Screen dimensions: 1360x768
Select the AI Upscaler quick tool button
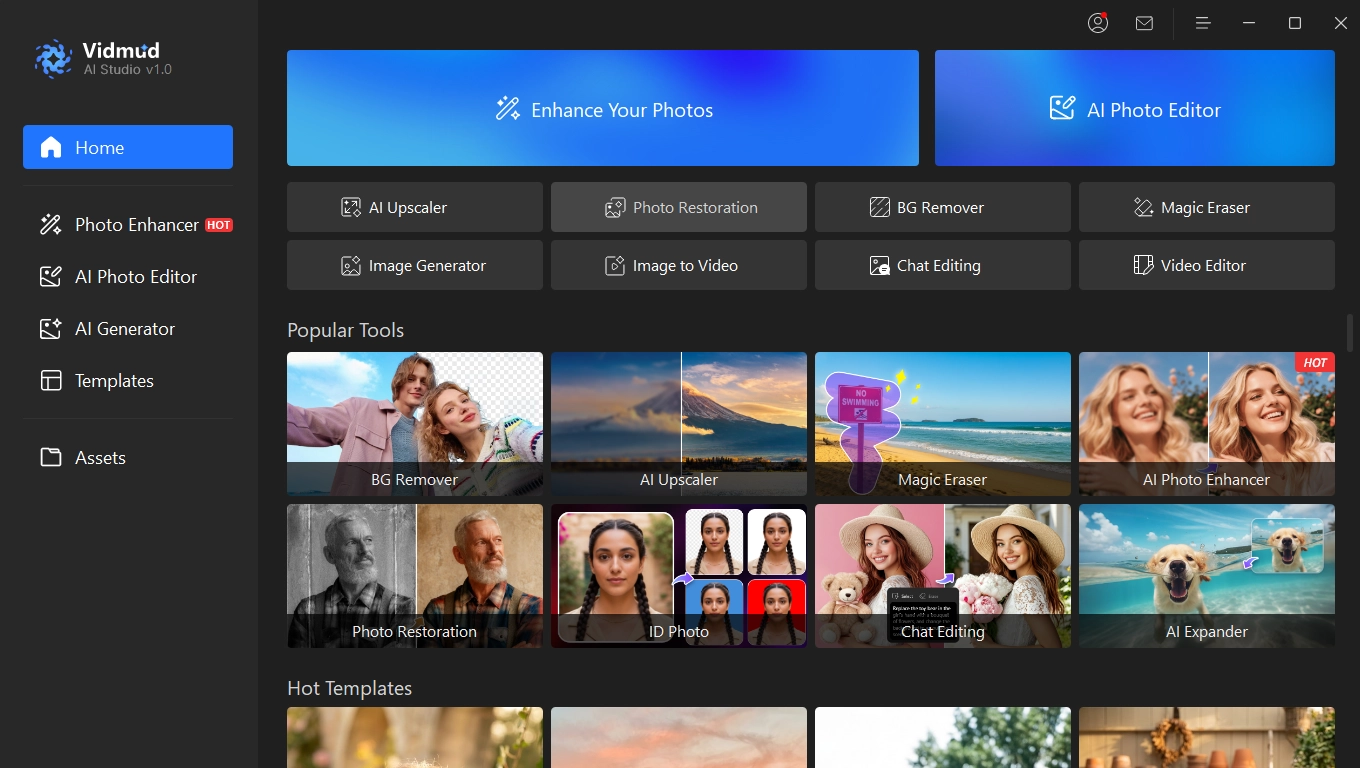(x=415, y=207)
